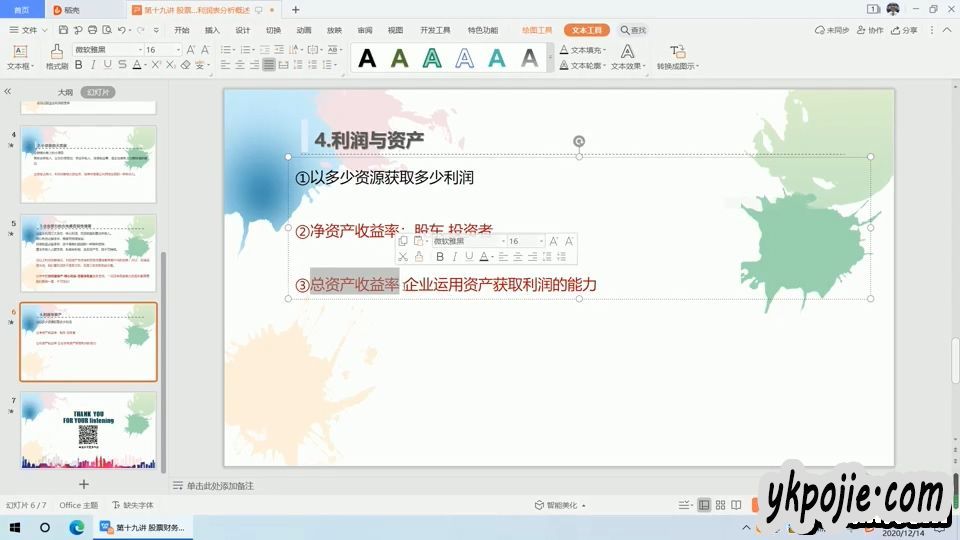The width and height of the screenshot is (960, 540).
Task: Click the save icon in quick access toolbar
Action: pyautogui.click(x=64, y=30)
